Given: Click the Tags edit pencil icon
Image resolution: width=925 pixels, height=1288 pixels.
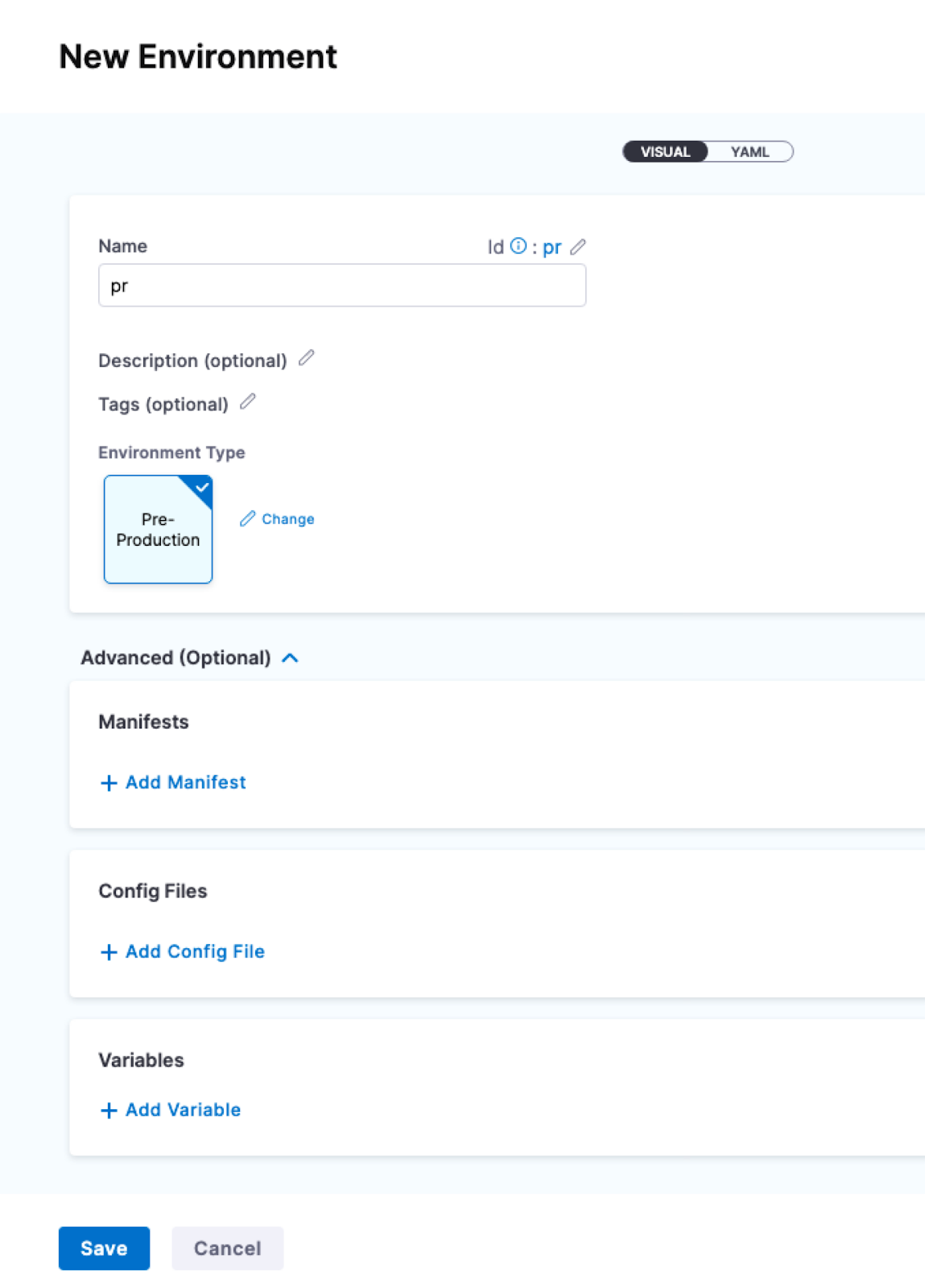Looking at the screenshot, I should (x=248, y=402).
